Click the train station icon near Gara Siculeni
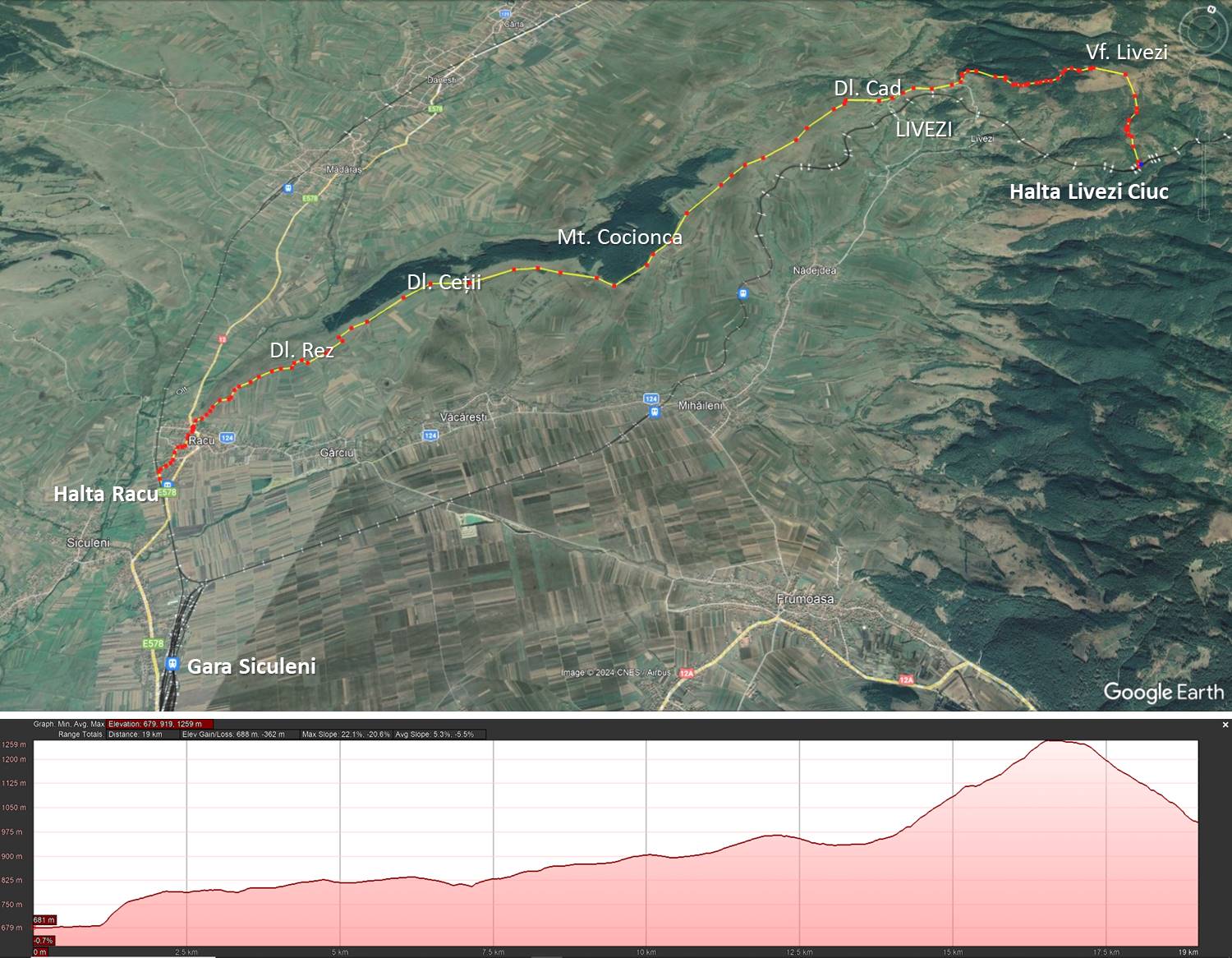Image resolution: width=1232 pixels, height=958 pixels. (x=172, y=664)
